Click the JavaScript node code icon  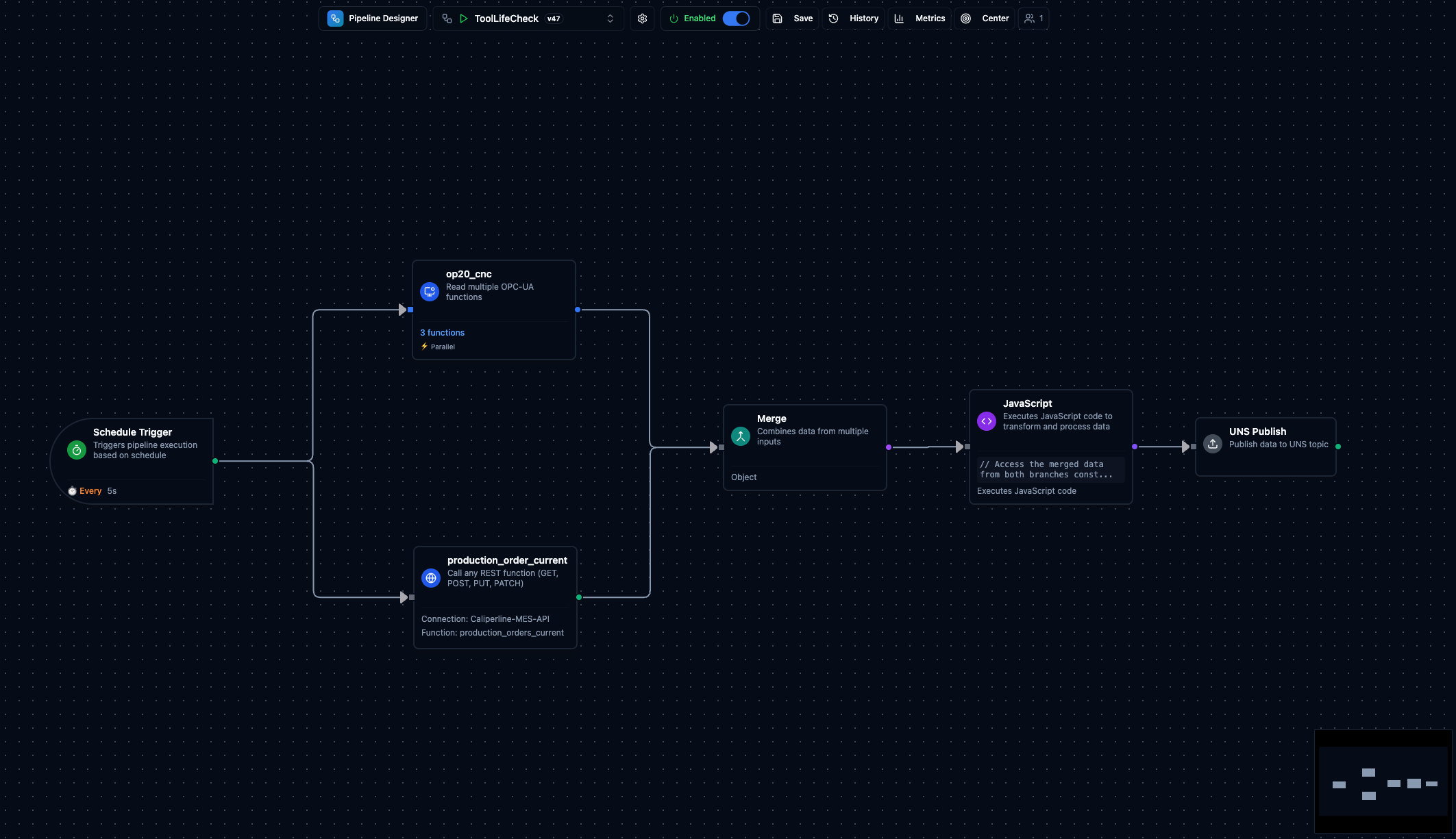tap(987, 421)
